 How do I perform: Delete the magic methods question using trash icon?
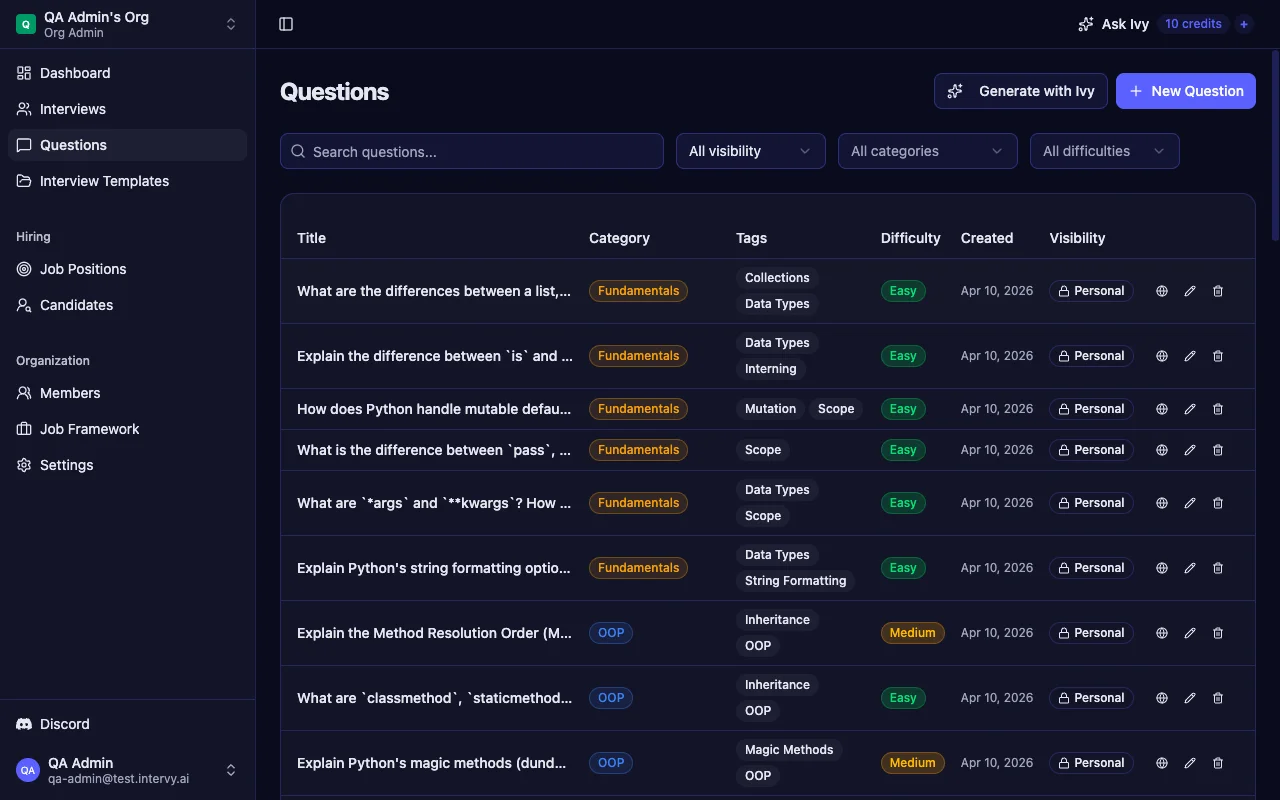pyautogui.click(x=1217, y=763)
